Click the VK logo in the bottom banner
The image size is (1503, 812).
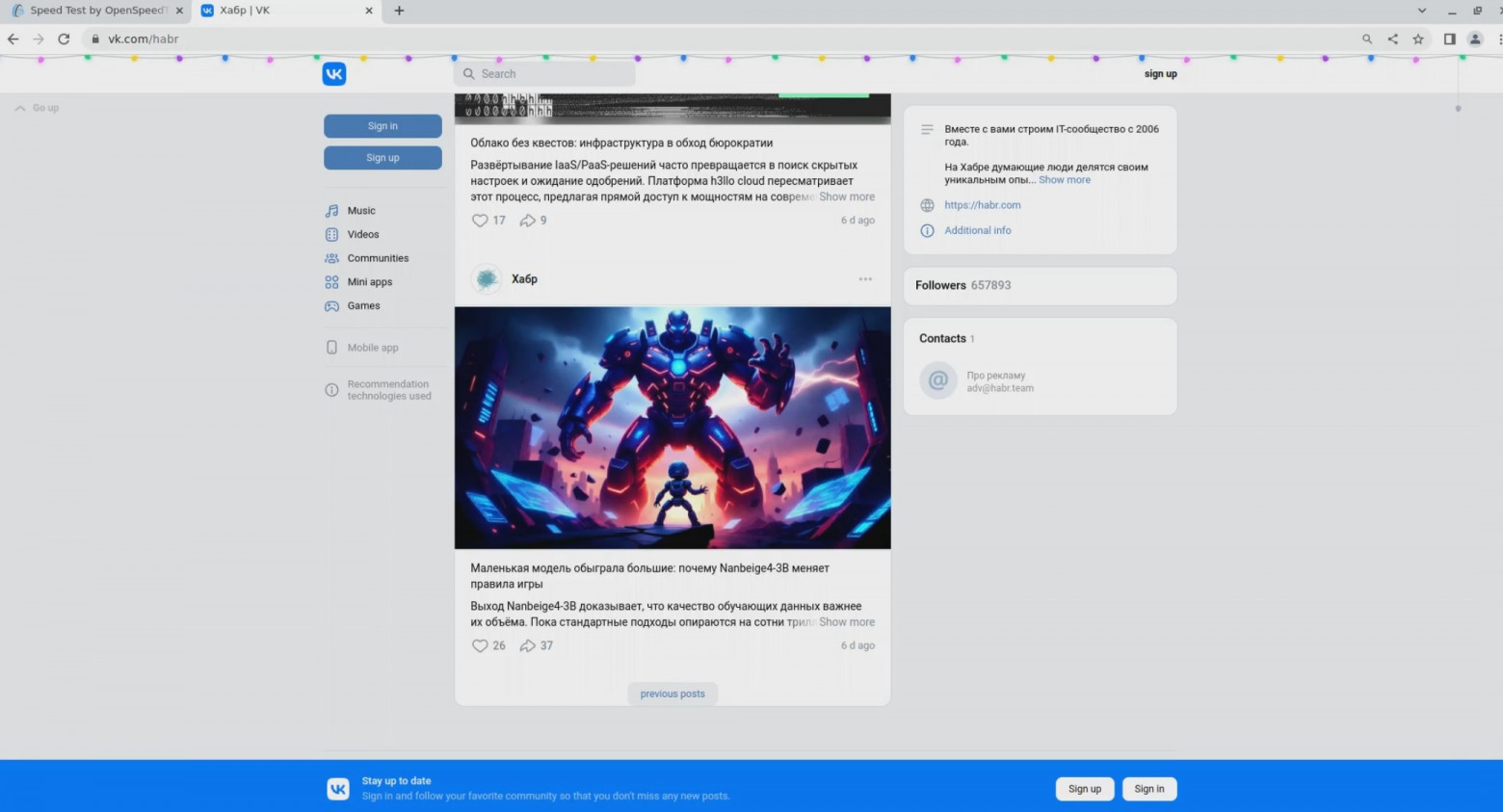tap(338, 789)
